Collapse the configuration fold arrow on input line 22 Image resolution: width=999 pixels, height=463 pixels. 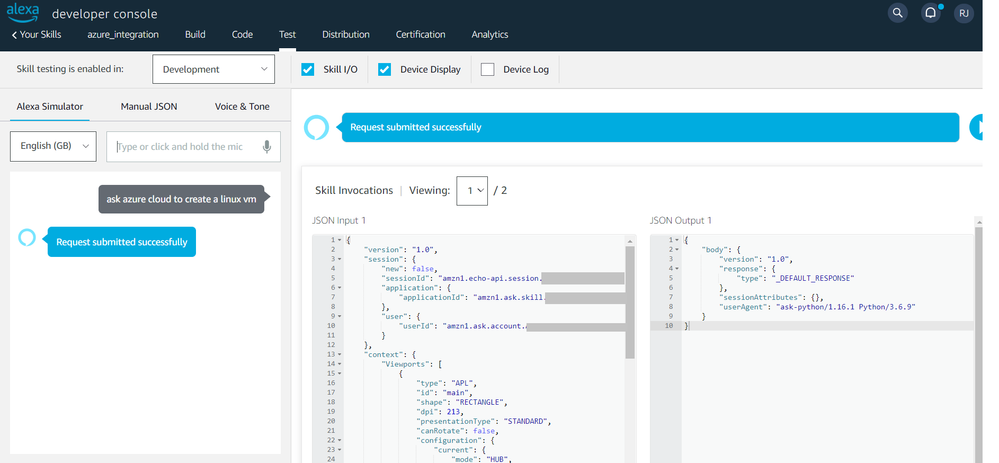click(x=340, y=440)
